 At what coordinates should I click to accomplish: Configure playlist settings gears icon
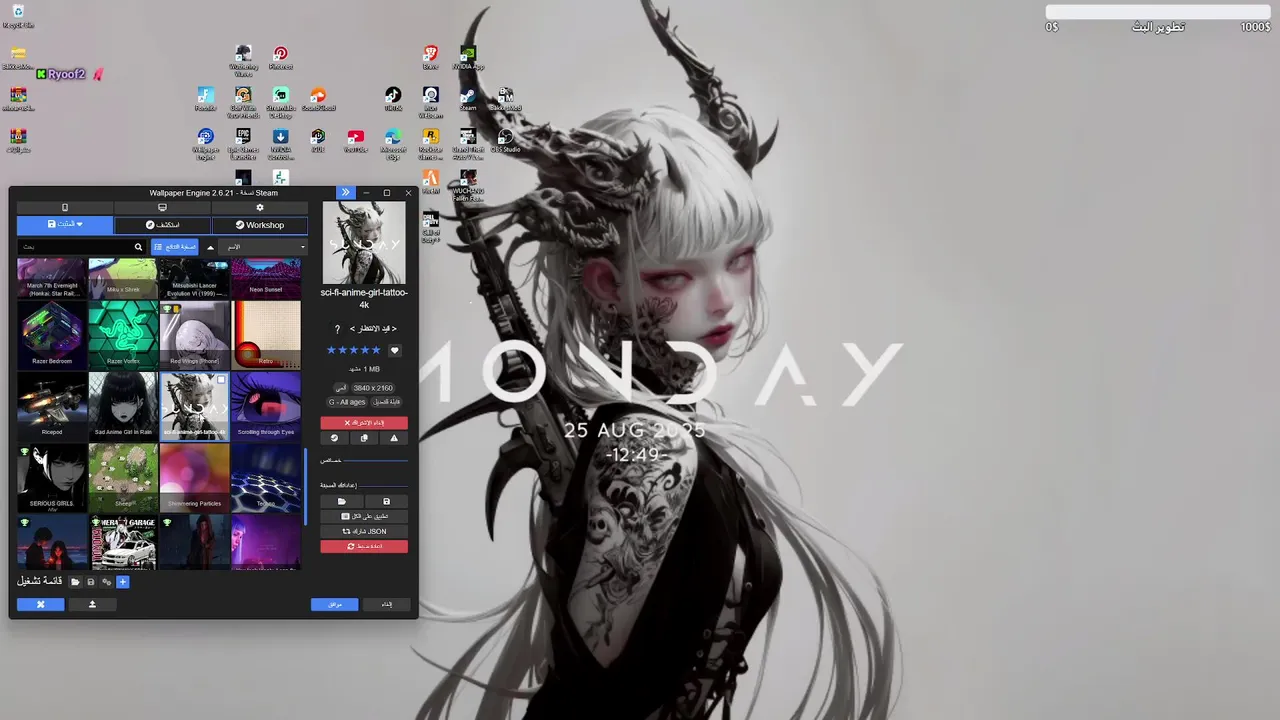(x=107, y=582)
